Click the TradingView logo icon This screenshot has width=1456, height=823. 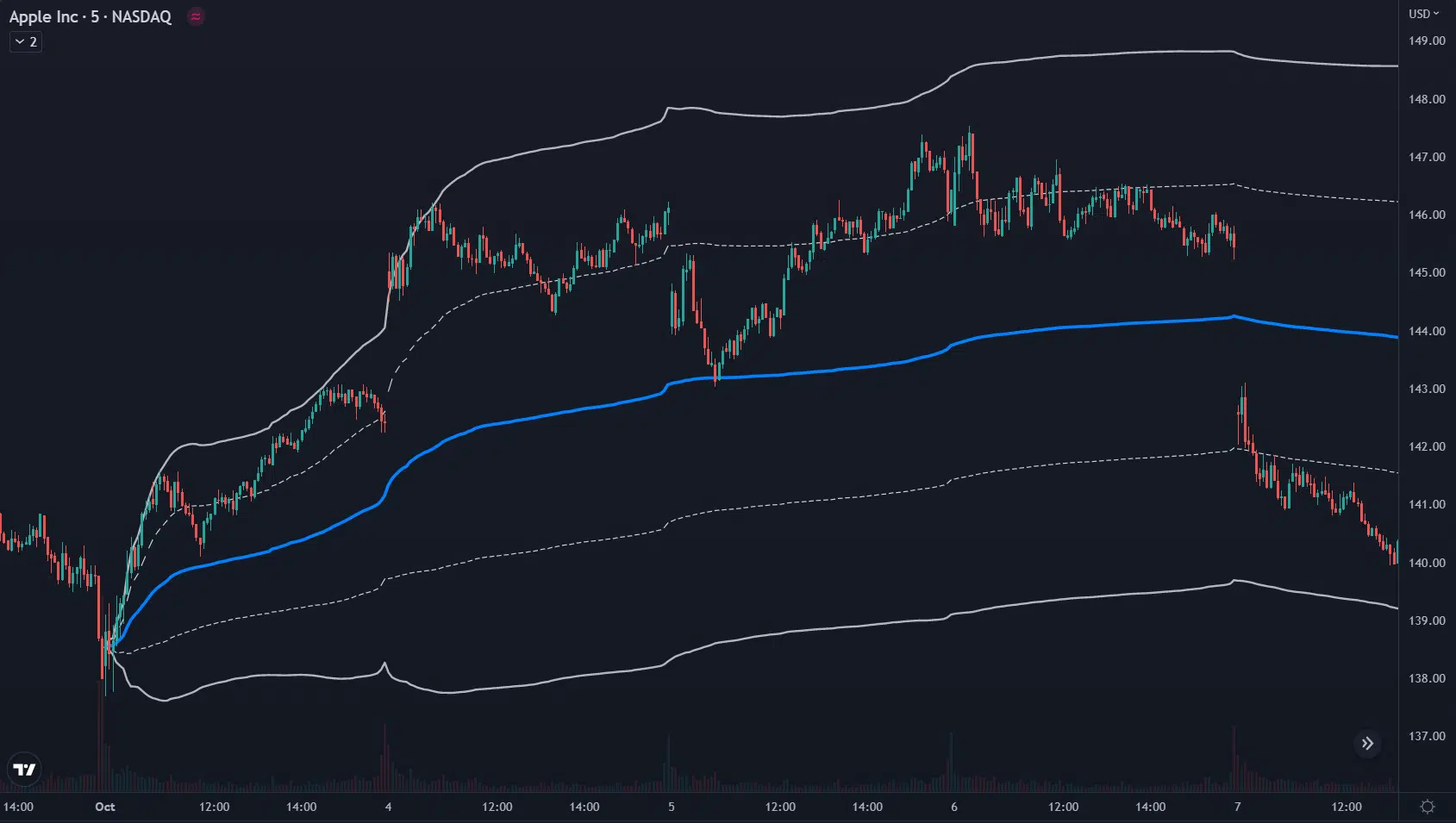pyautogui.click(x=24, y=769)
